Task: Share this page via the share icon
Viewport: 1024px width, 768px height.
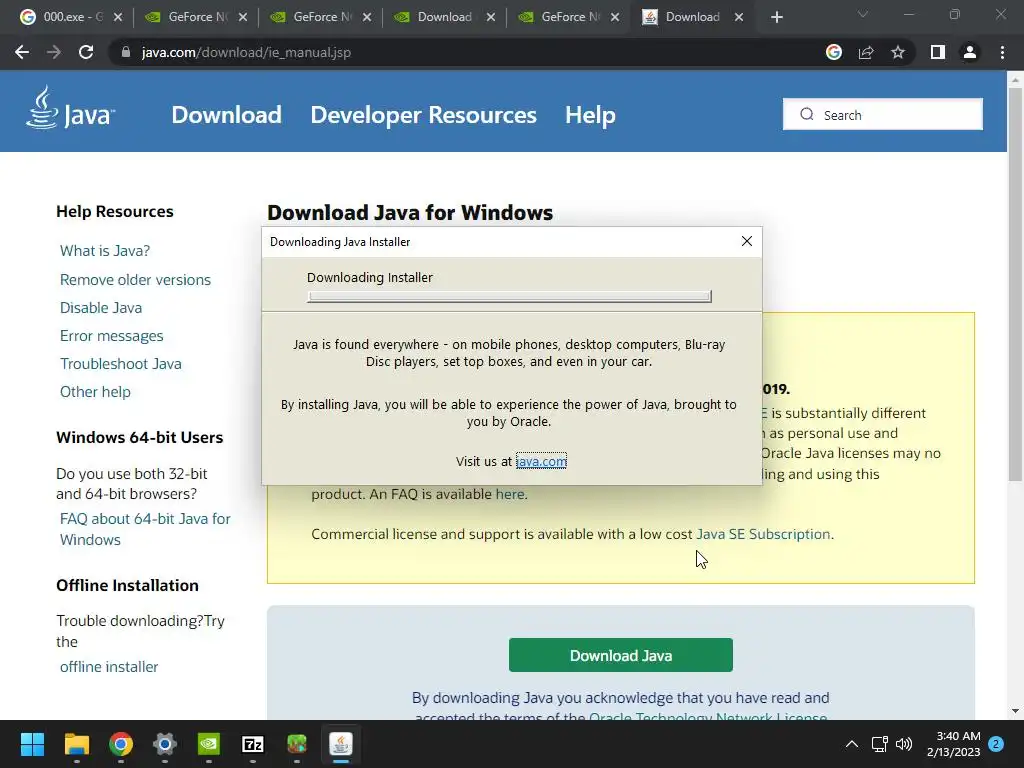Action: point(866,52)
